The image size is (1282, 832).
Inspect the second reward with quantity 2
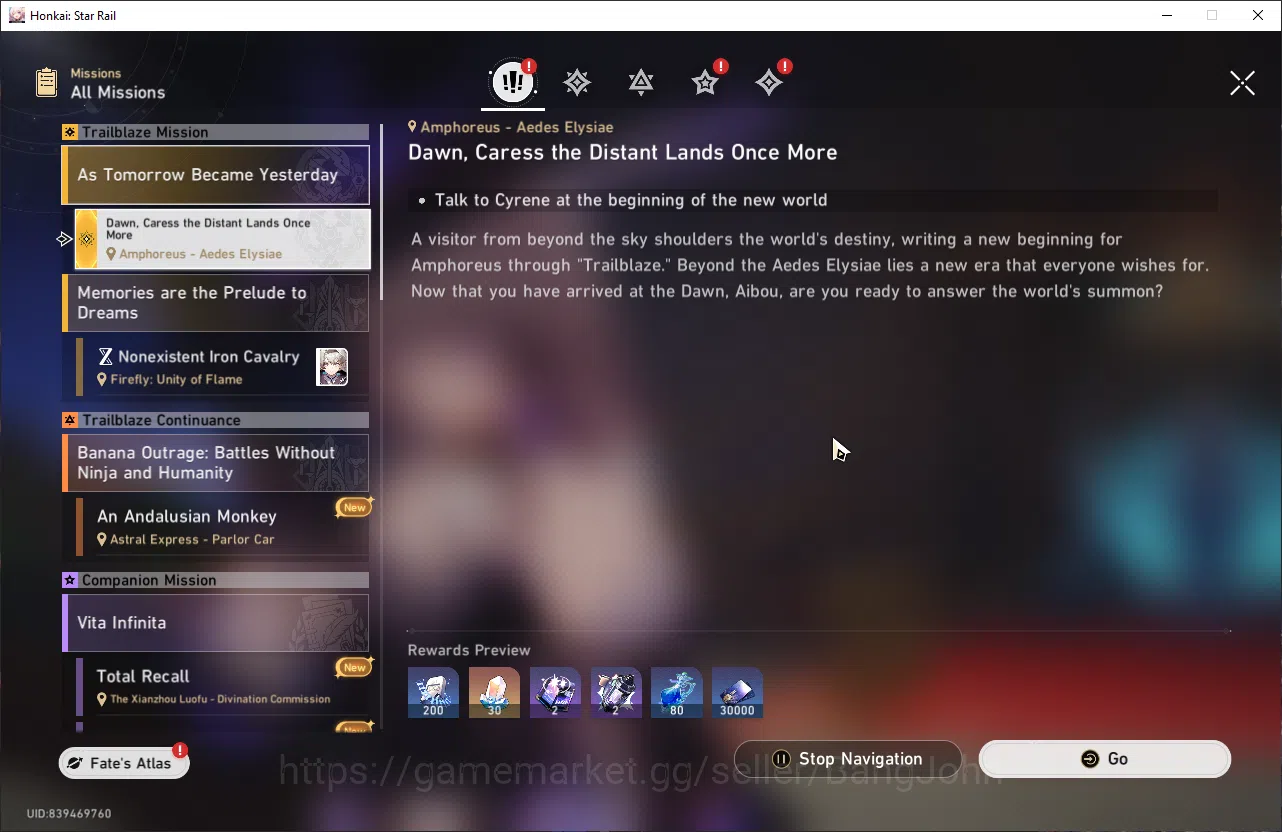pos(616,692)
